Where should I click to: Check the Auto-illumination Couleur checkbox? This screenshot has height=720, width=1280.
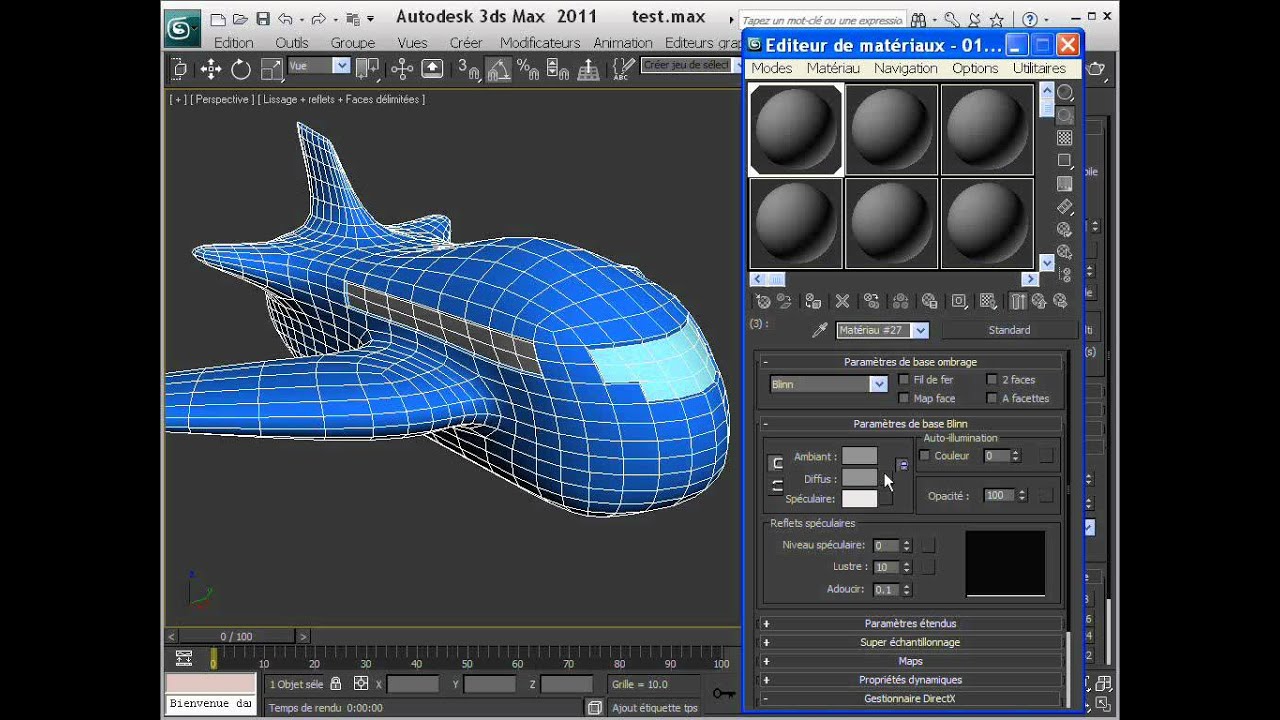click(x=924, y=456)
